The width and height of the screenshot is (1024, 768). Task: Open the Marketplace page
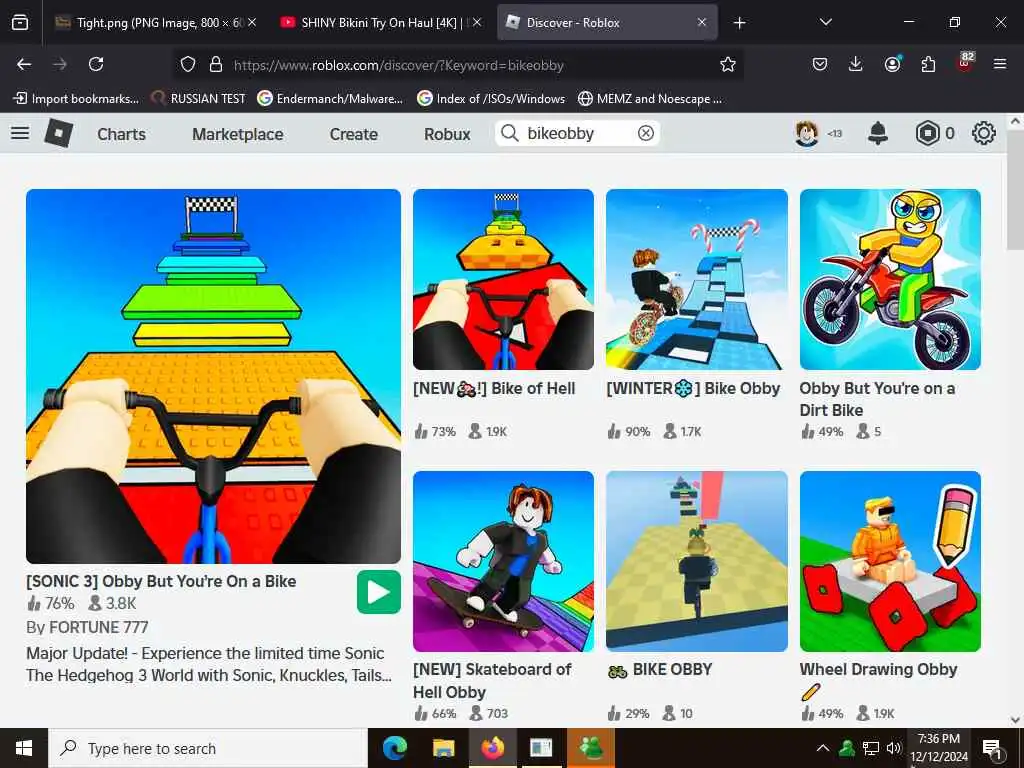(238, 134)
